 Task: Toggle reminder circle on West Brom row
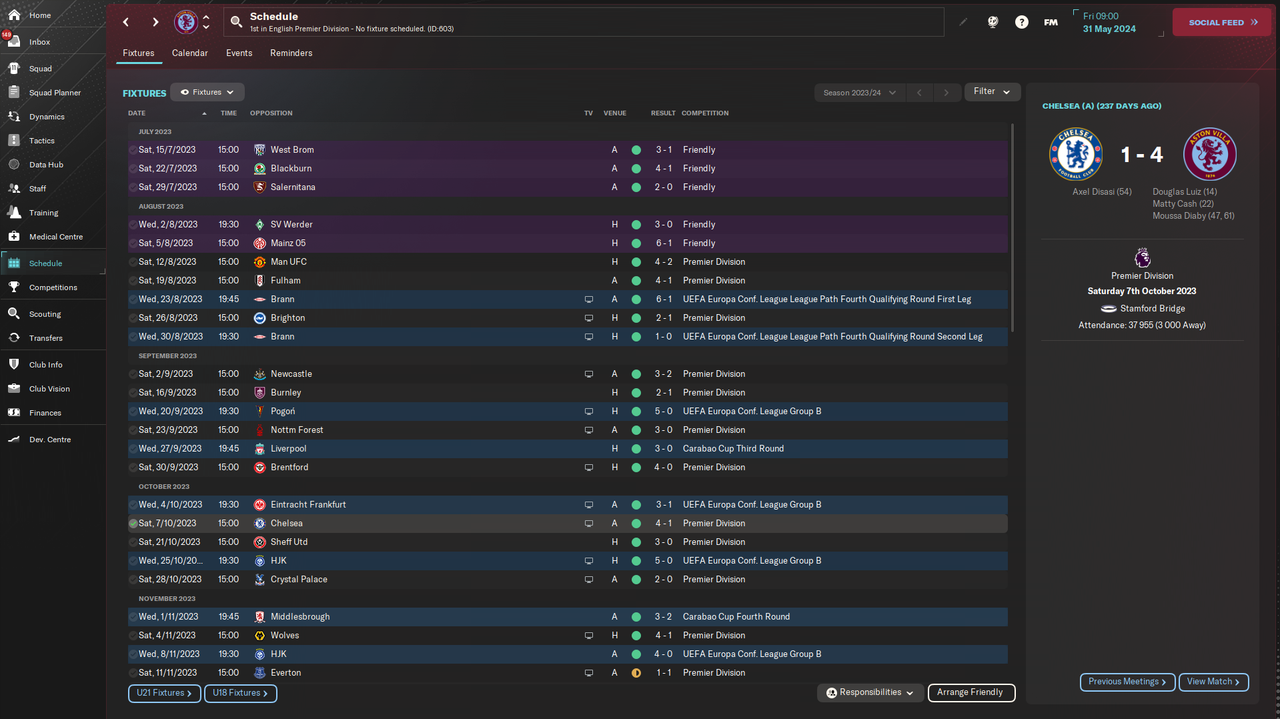click(x=133, y=150)
